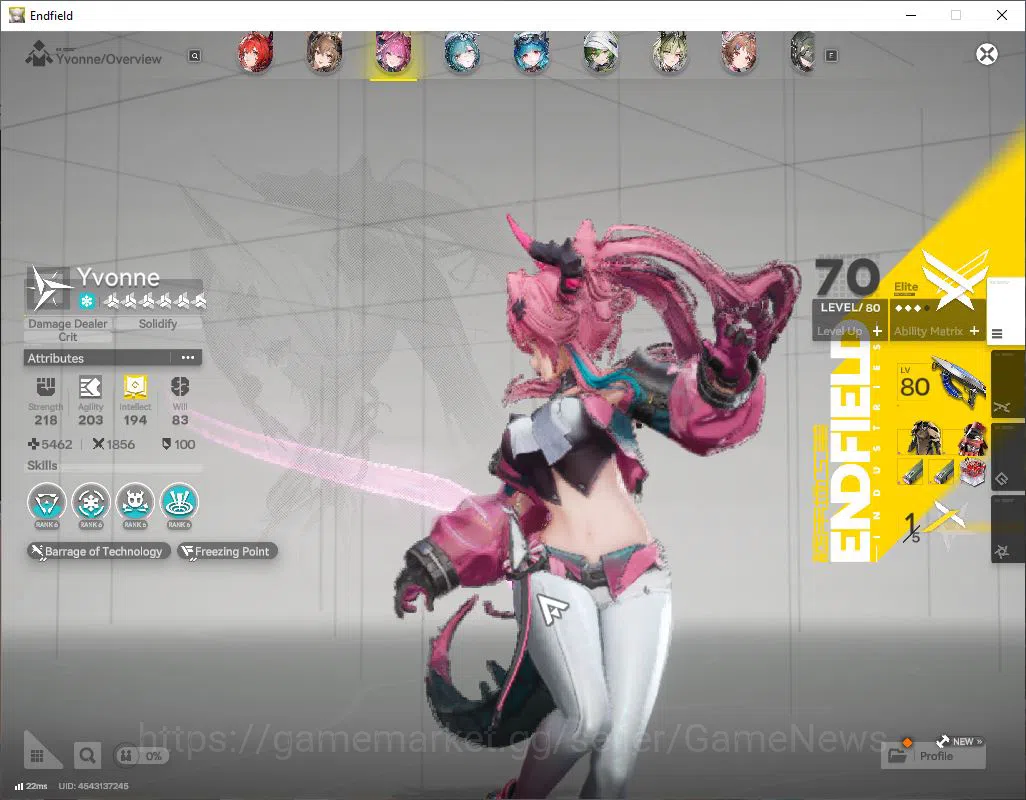Open the second green tube accessory slot
Viewport: 1026px width, 800px height.
tap(941, 472)
